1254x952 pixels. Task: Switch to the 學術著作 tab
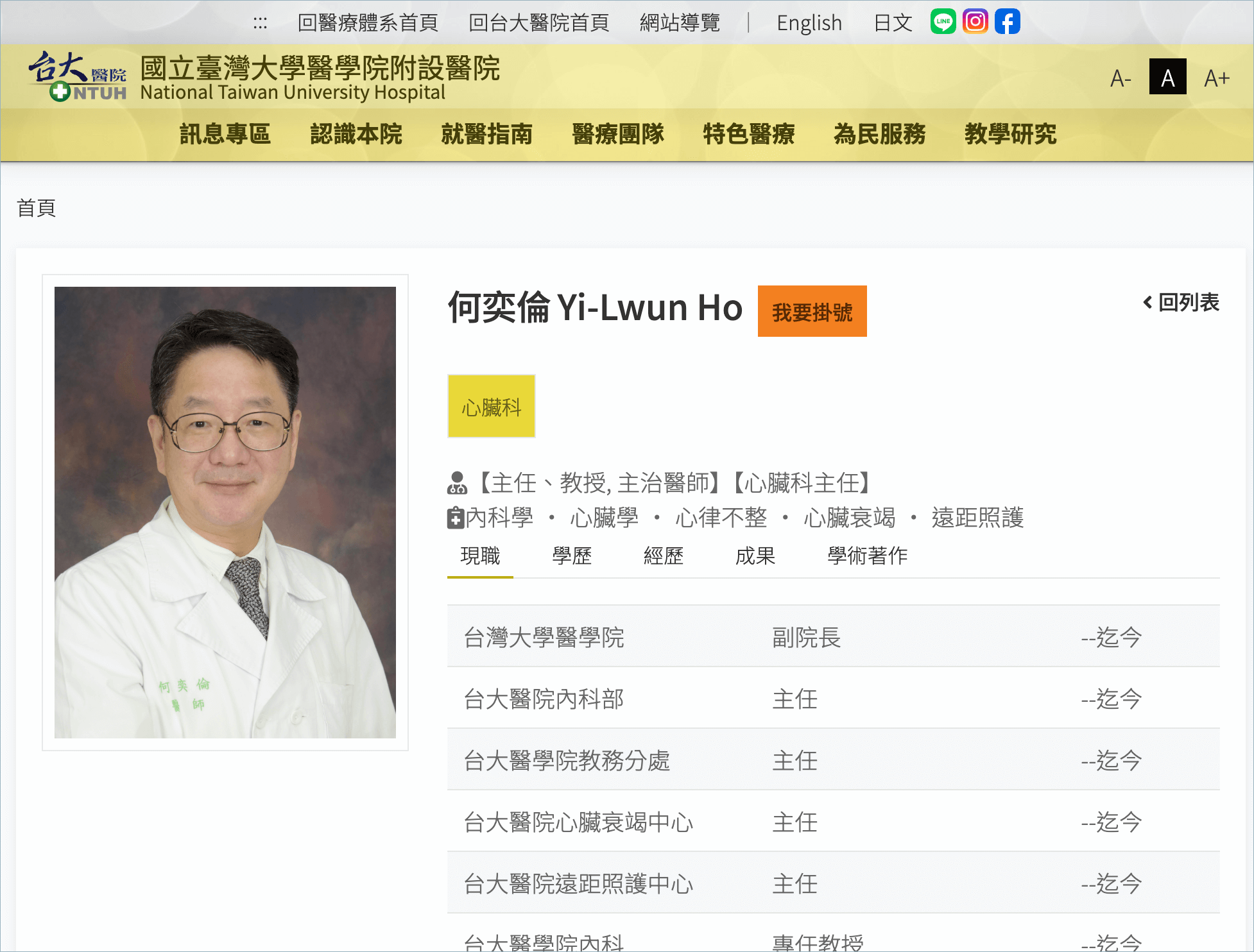point(867,556)
